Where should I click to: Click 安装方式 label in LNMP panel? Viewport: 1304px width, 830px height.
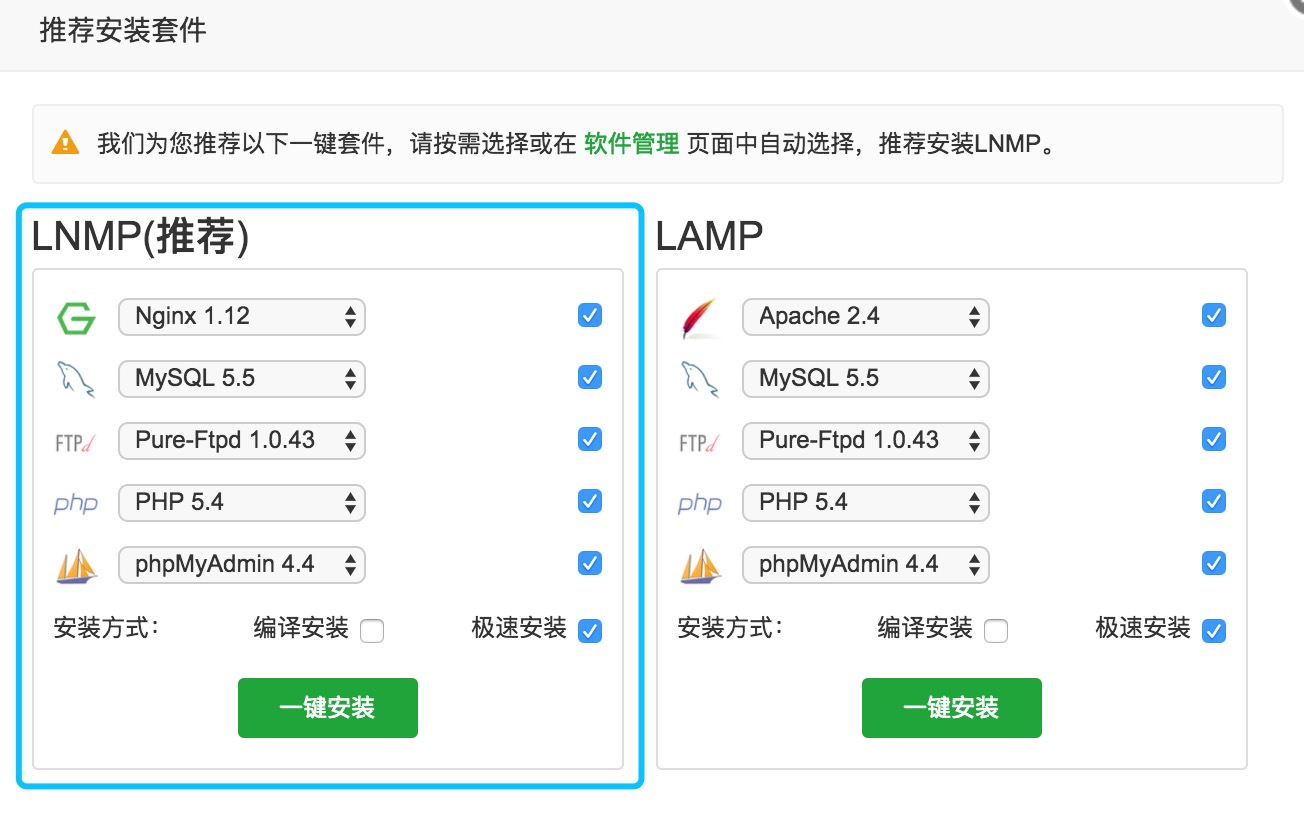(107, 629)
